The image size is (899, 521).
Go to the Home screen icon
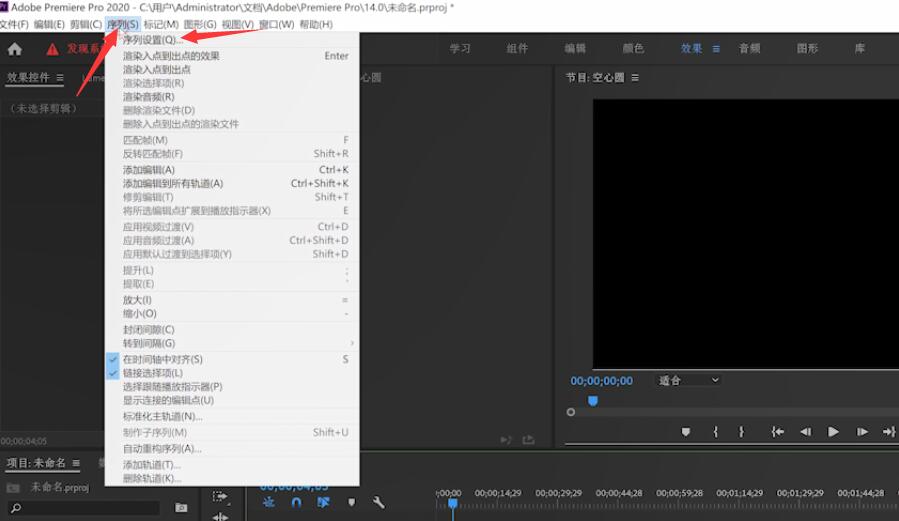point(15,49)
